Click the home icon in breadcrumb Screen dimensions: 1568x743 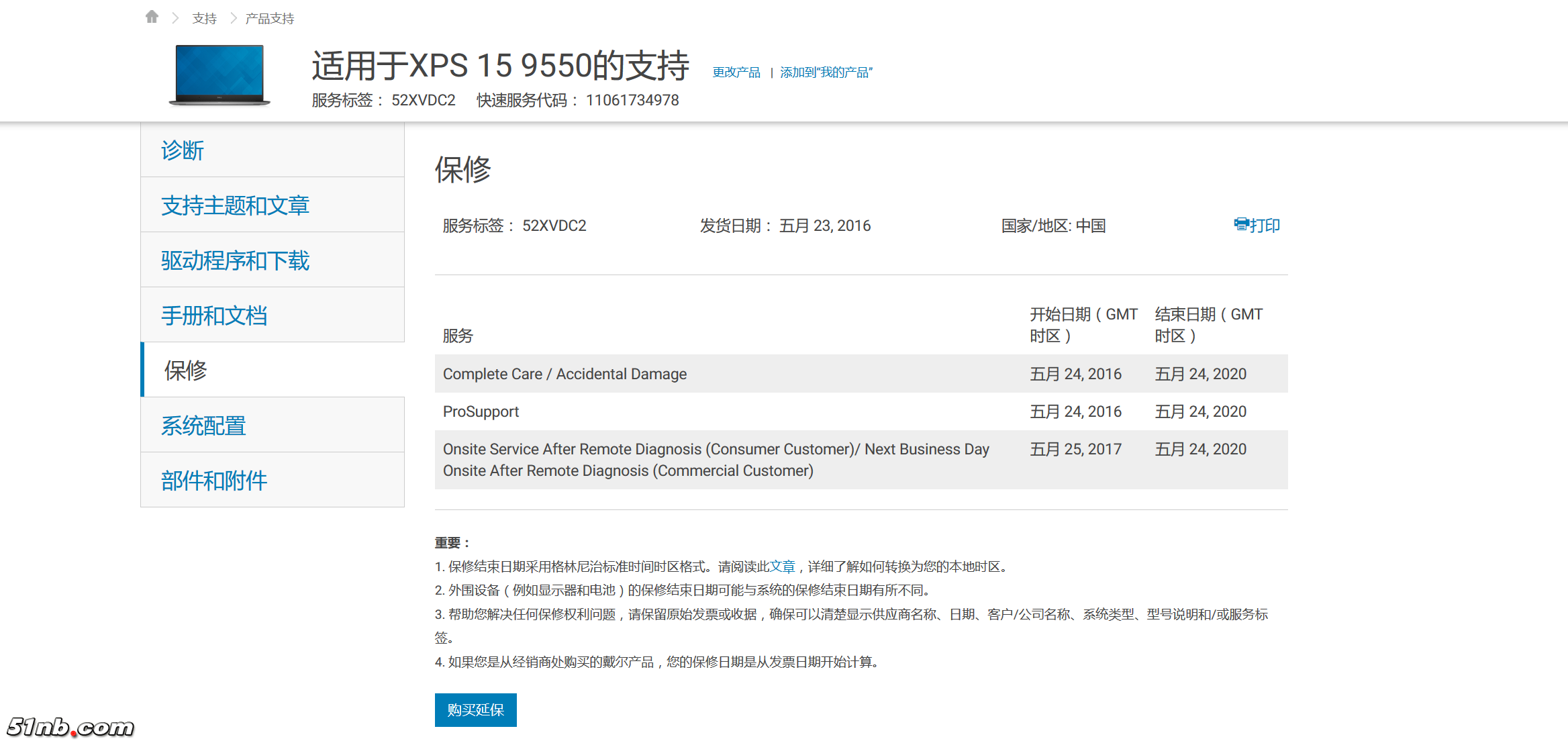coord(152,17)
